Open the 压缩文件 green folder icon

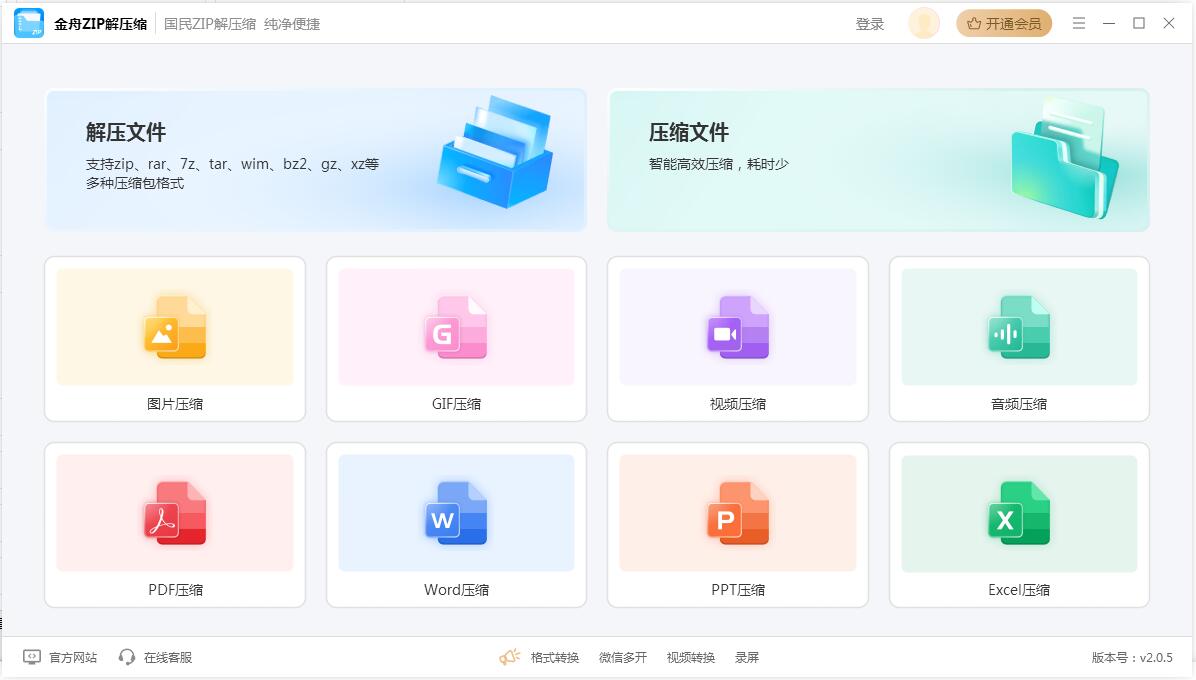[x=1064, y=159]
